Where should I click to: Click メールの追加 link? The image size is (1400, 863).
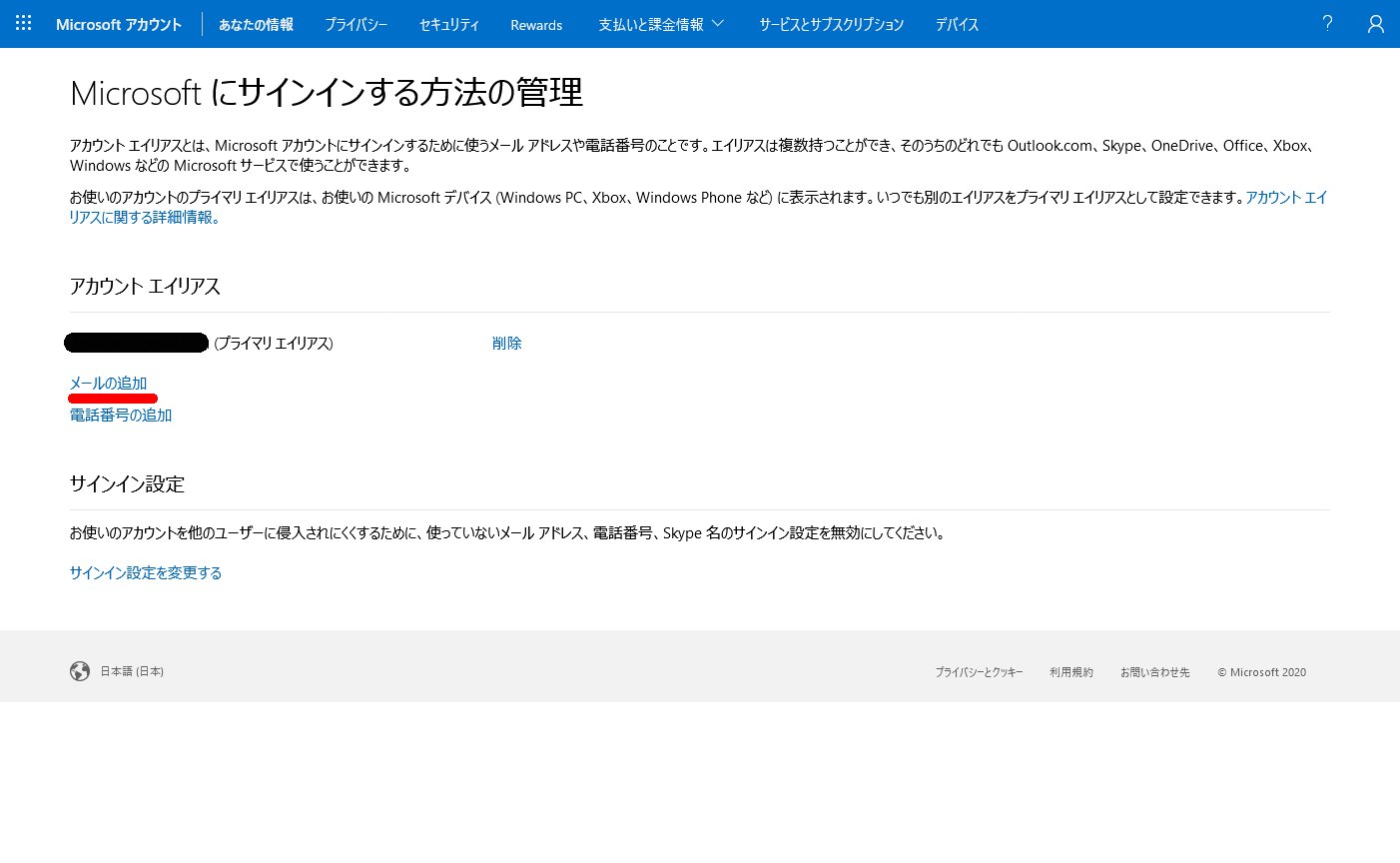click(108, 384)
